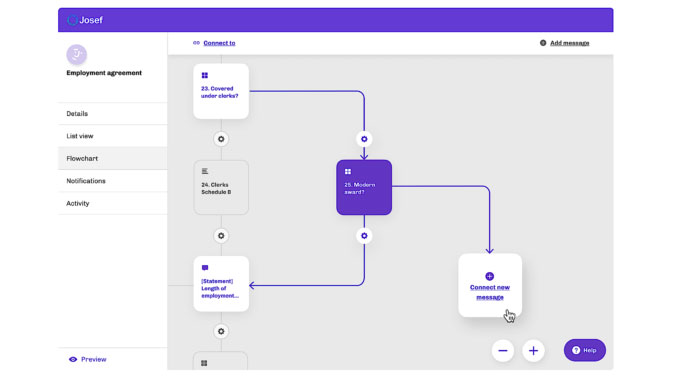Switch to List view

112,136
